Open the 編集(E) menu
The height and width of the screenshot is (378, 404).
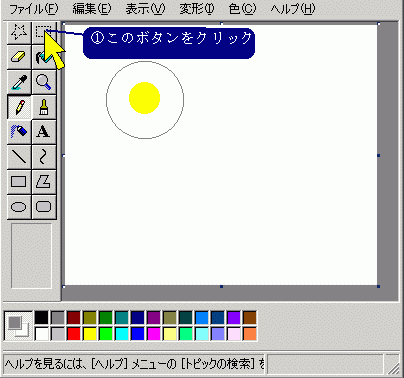point(92,9)
